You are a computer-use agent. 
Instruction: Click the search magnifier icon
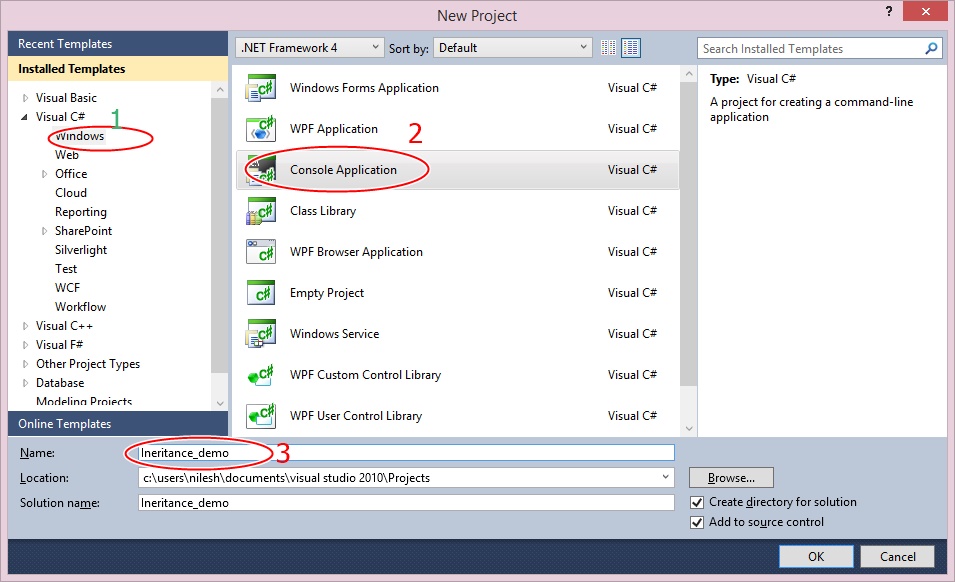click(x=931, y=47)
